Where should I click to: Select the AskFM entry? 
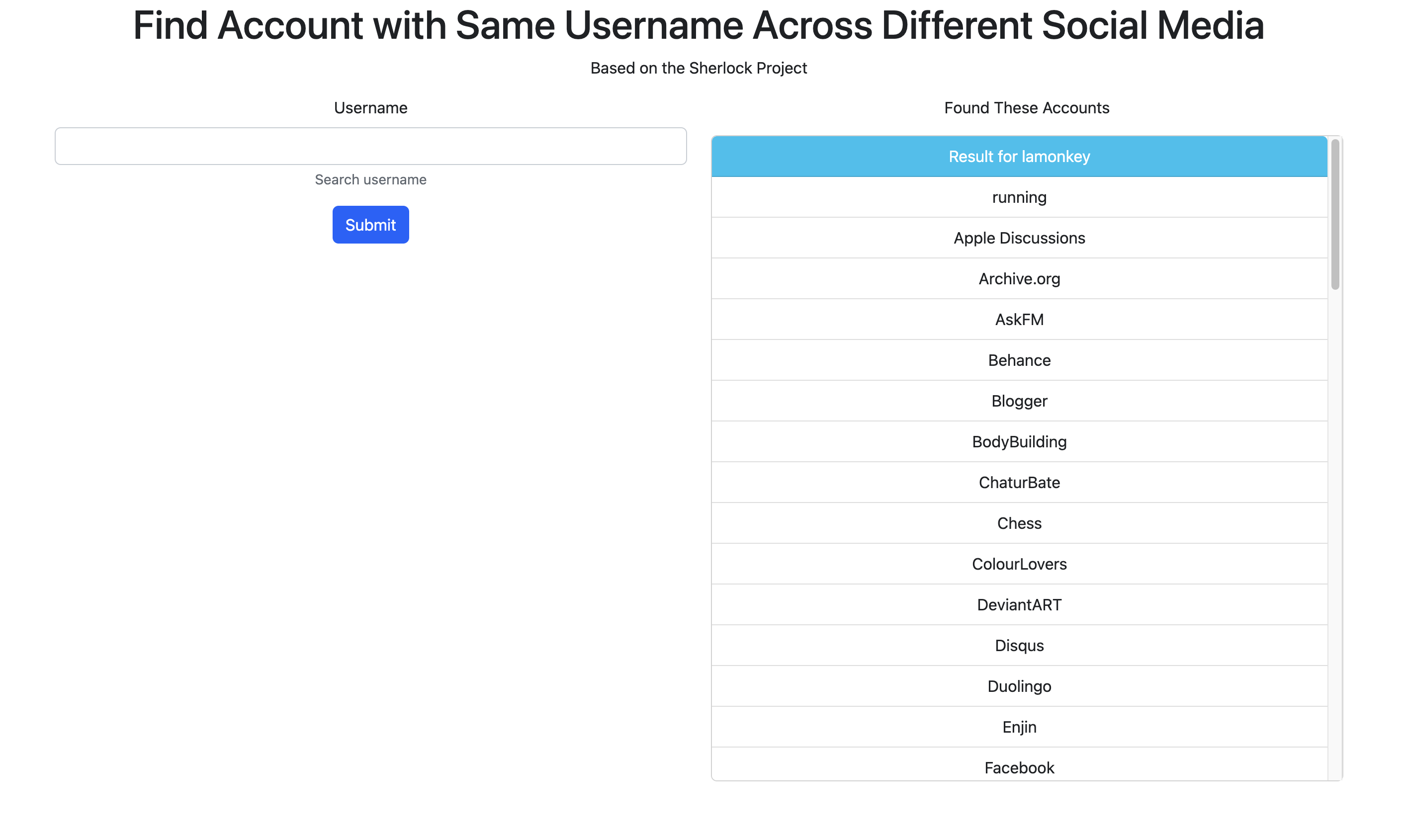[1019, 319]
